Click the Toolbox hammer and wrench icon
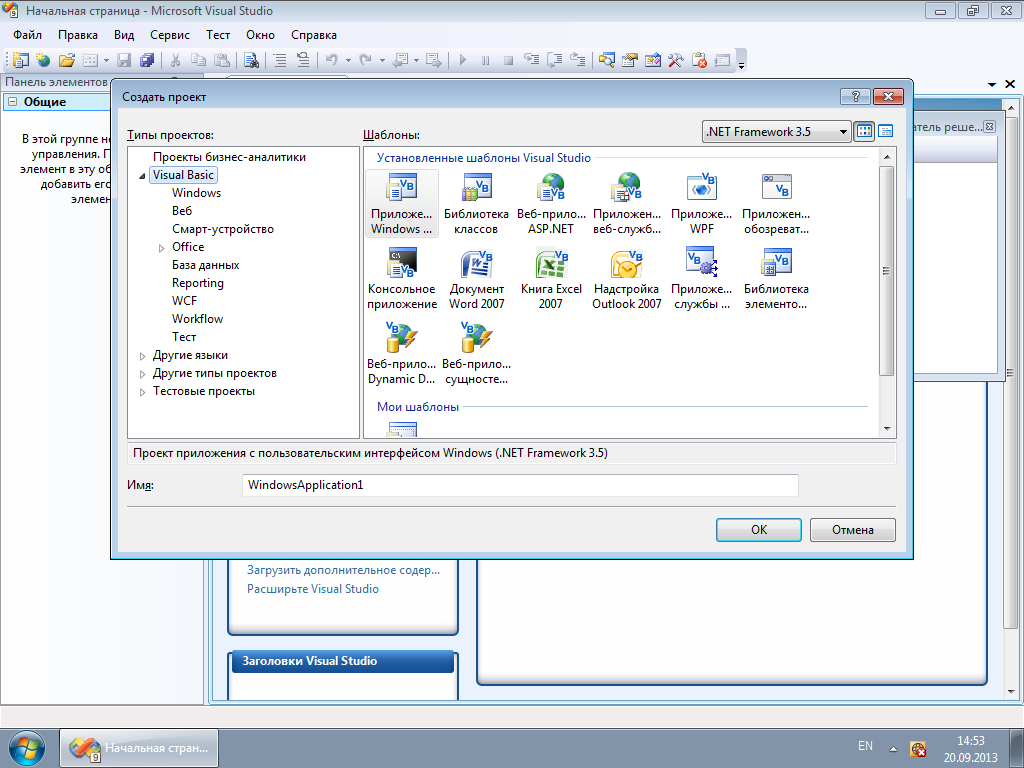 (675, 61)
